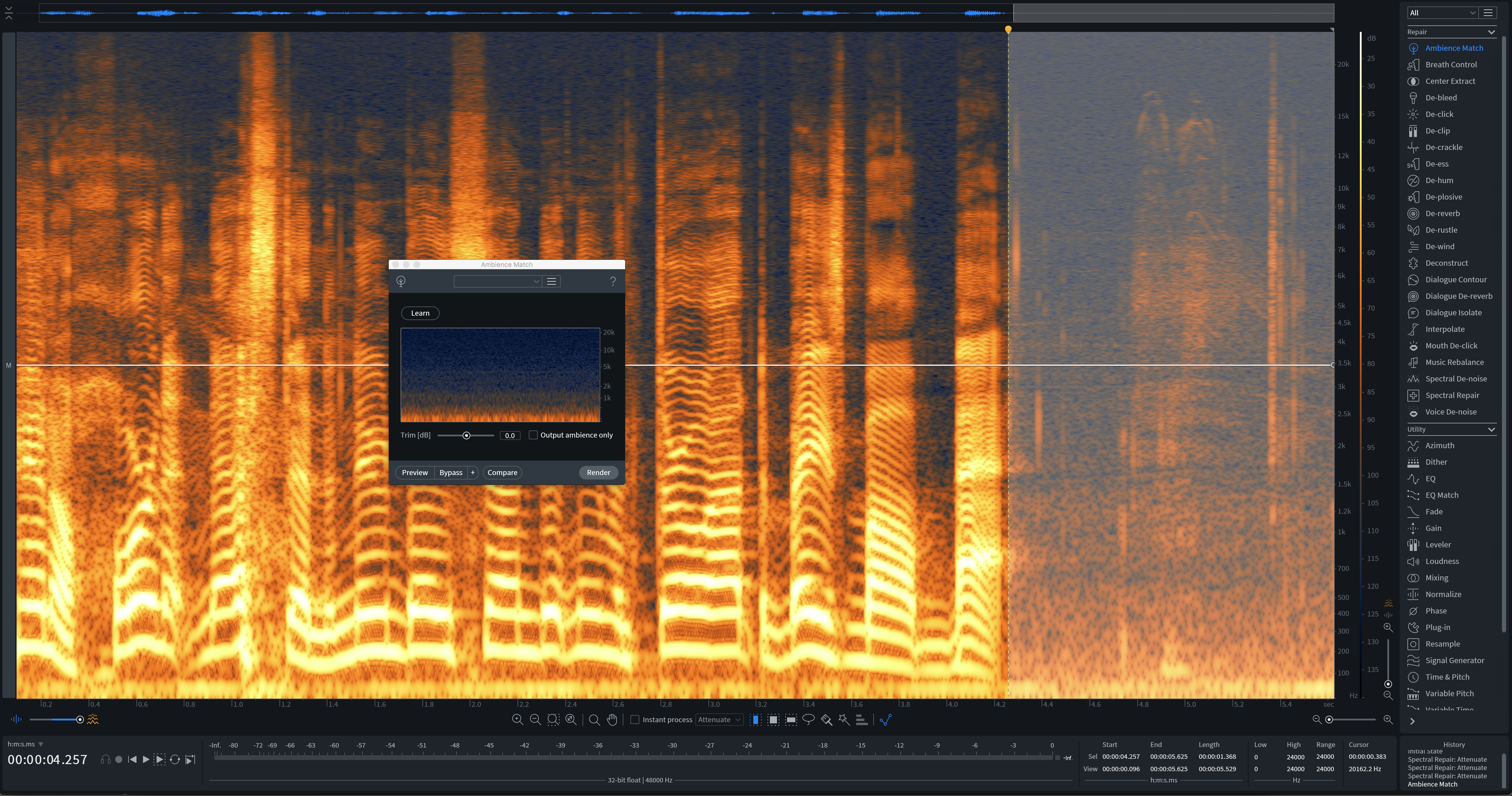Image resolution: width=1512 pixels, height=796 pixels.
Task: Click the zoom in magnifier tool
Action: coord(517,720)
